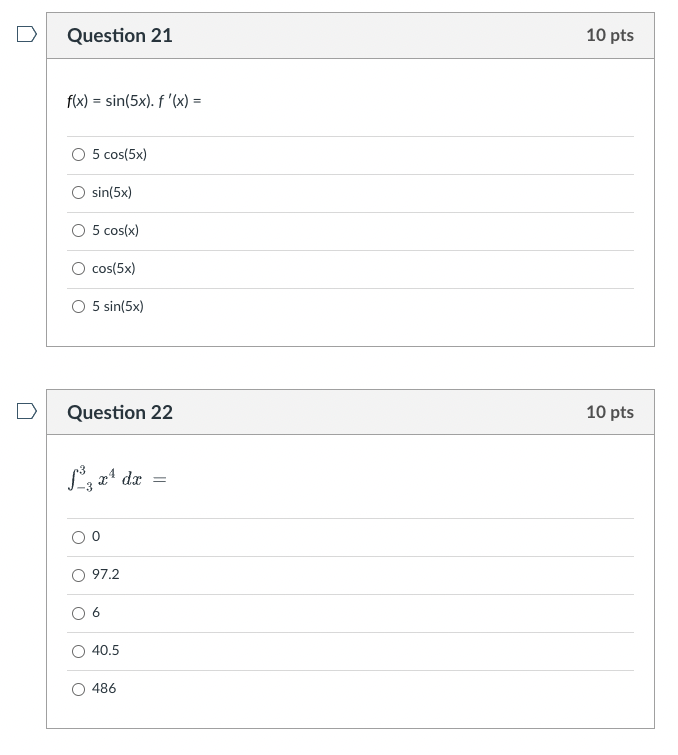This screenshot has height=755, width=678.
Task: Click the 97.2 answer label text
Action: tap(106, 575)
